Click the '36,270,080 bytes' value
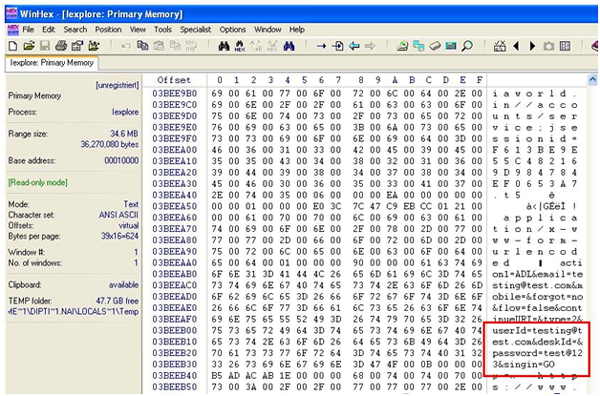This screenshot has height=396, width=600. click(x=109, y=144)
